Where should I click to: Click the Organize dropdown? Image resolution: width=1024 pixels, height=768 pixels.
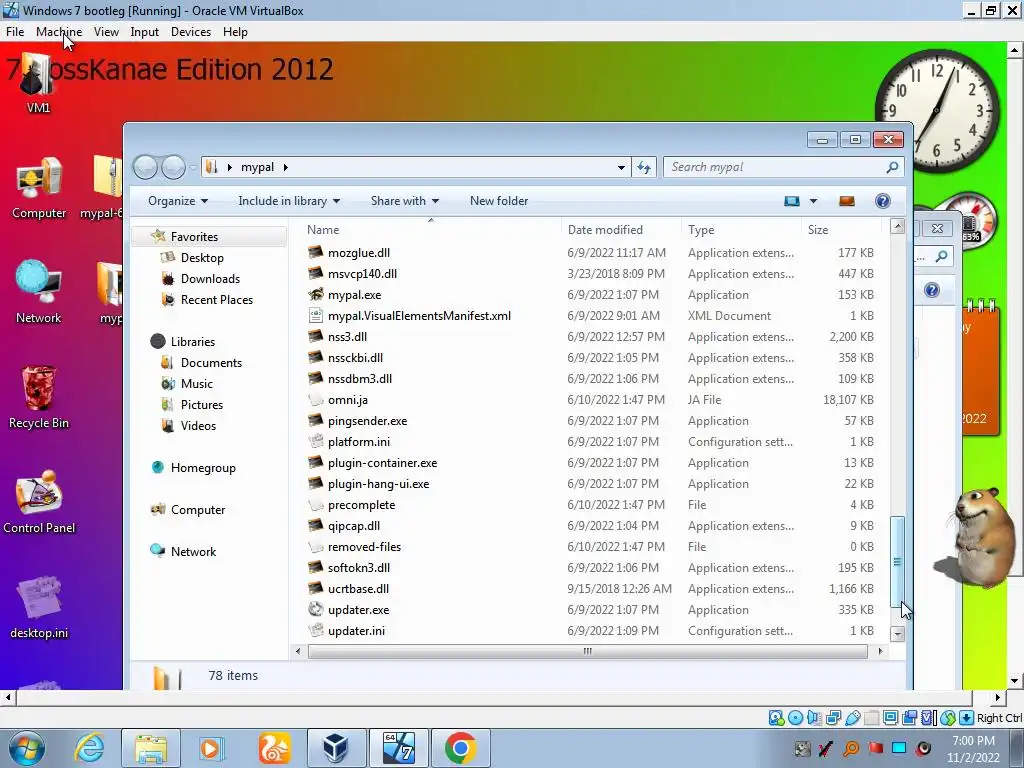pyautogui.click(x=178, y=200)
